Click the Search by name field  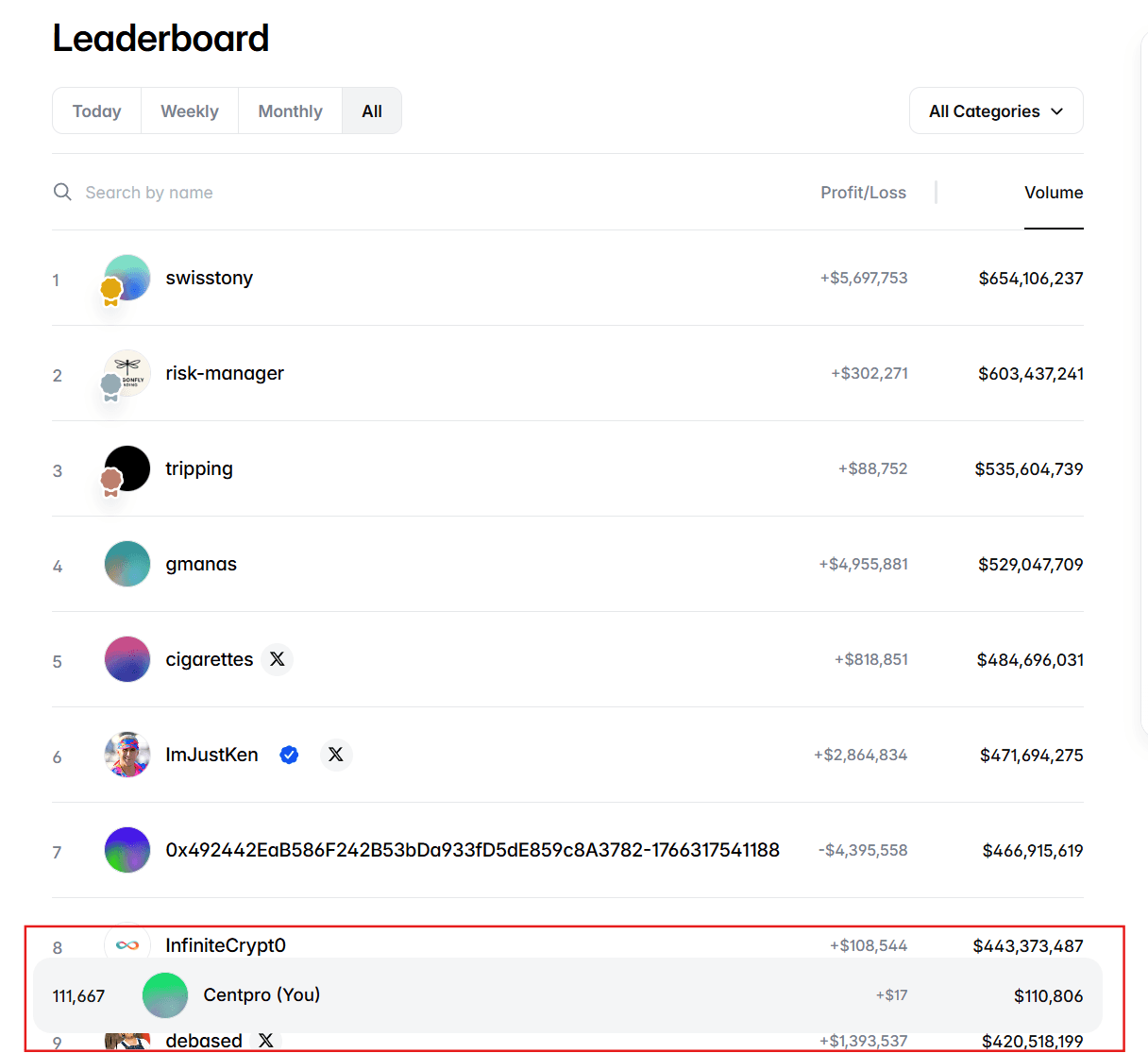point(149,192)
